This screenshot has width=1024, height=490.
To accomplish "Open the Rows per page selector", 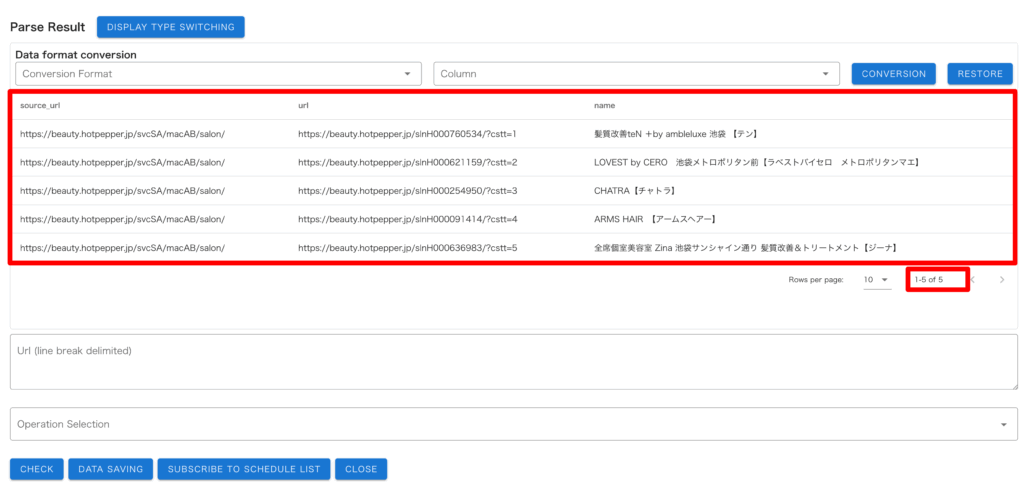I will click(876, 280).
